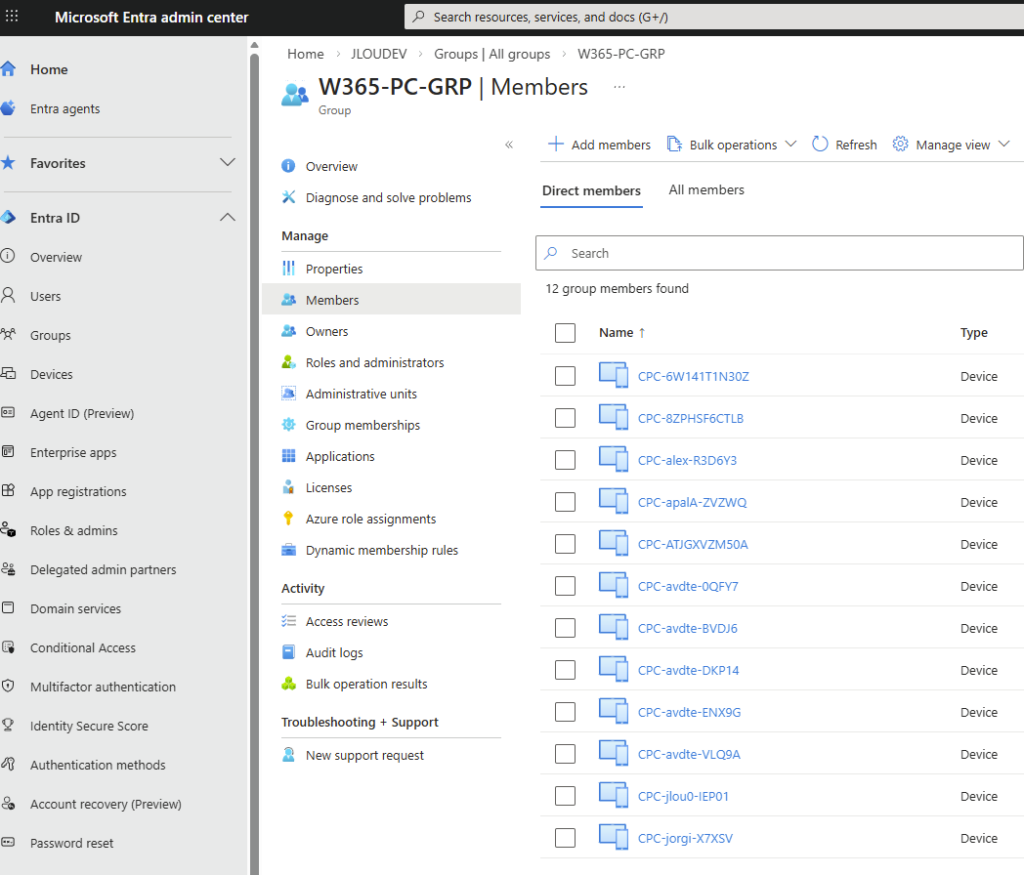The image size is (1024, 875).
Task: Click the Add members plus icon
Action: click(555, 144)
